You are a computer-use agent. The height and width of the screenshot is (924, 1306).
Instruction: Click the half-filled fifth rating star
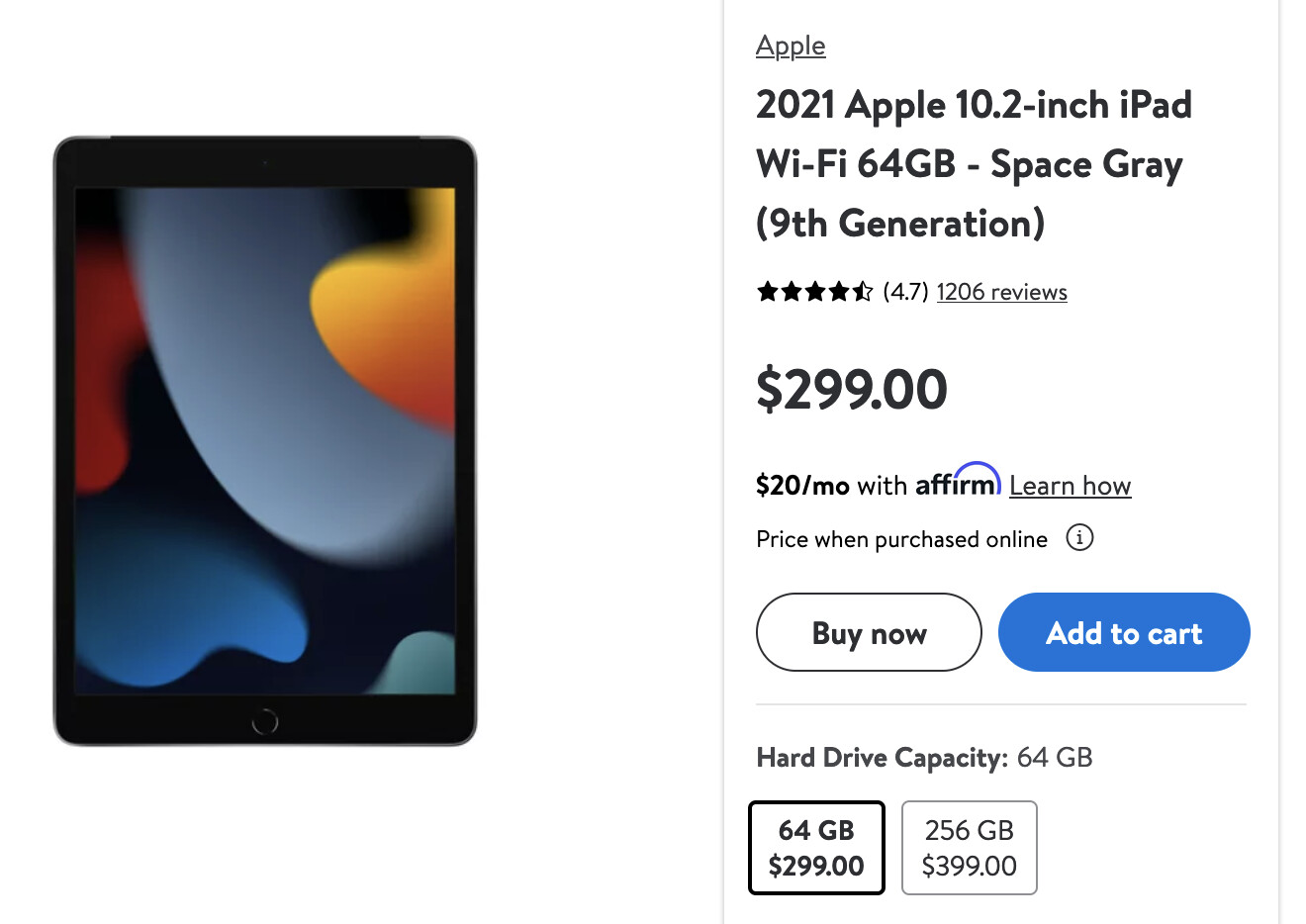pyautogui.click(x=863, y=292)
